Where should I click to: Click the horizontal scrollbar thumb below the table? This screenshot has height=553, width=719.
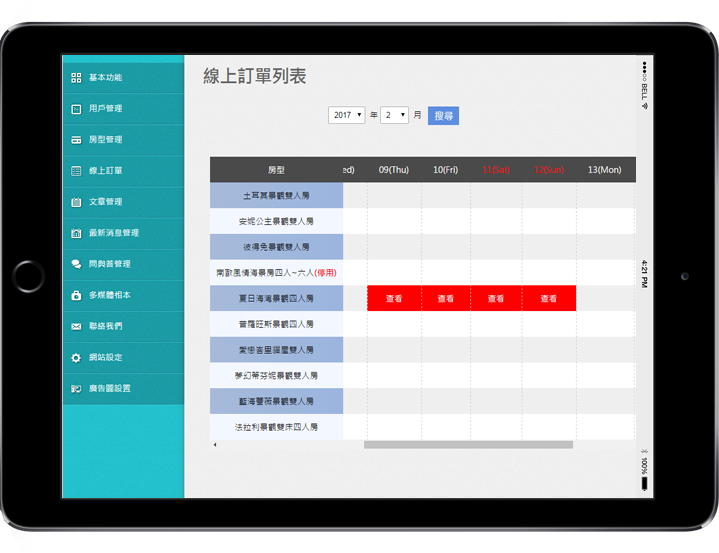pyautogui.click(x=468, y=444)
